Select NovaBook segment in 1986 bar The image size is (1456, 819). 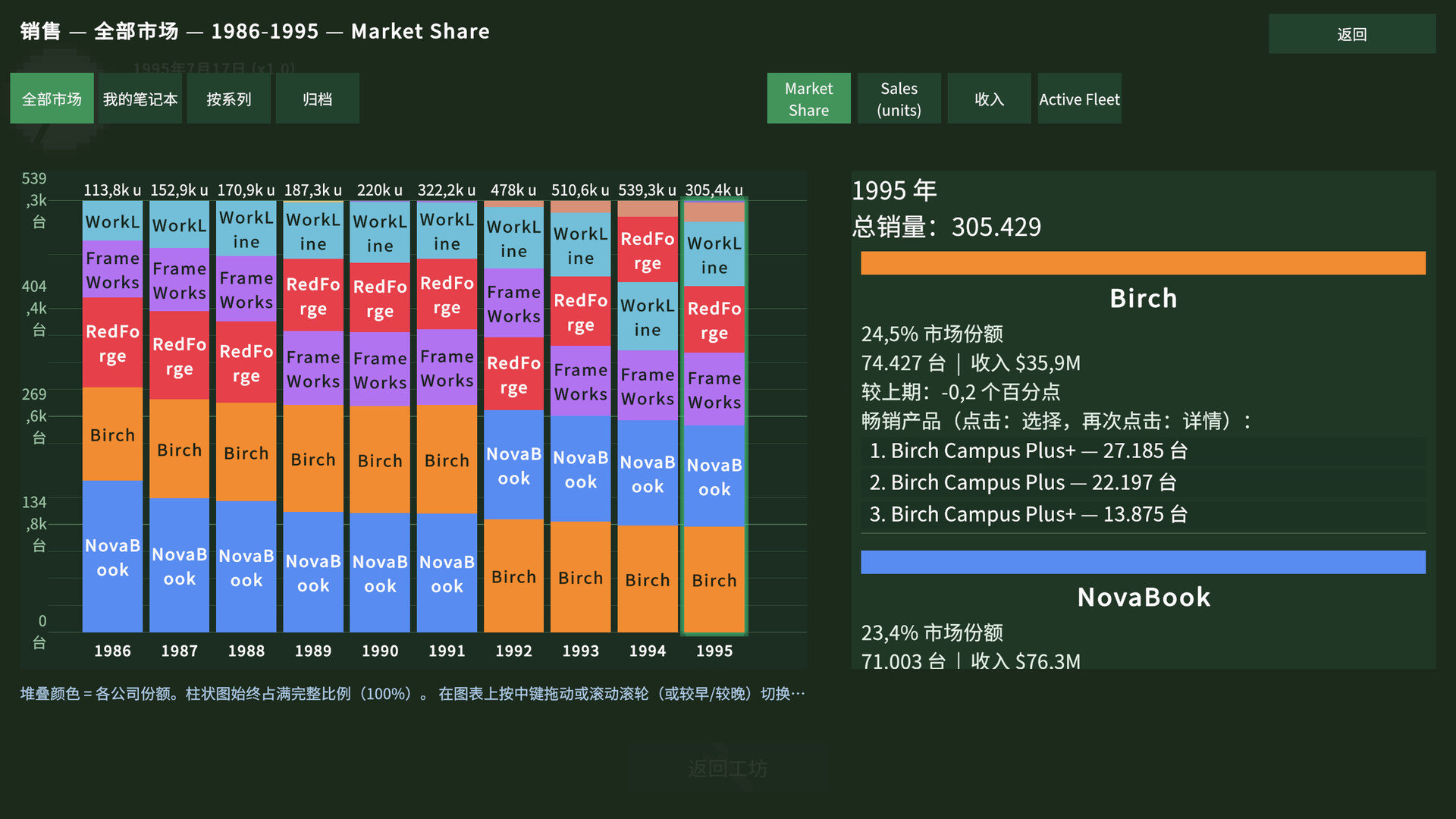[112, 556]
